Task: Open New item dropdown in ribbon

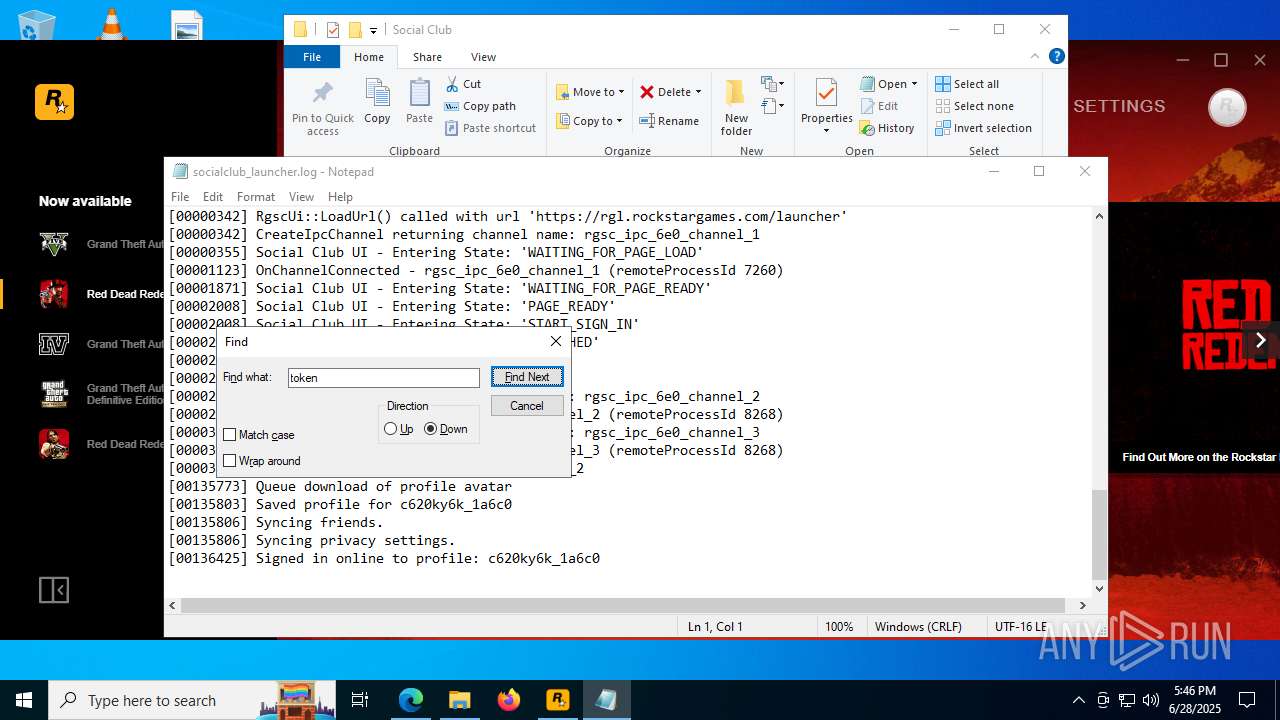Action: 773,84
